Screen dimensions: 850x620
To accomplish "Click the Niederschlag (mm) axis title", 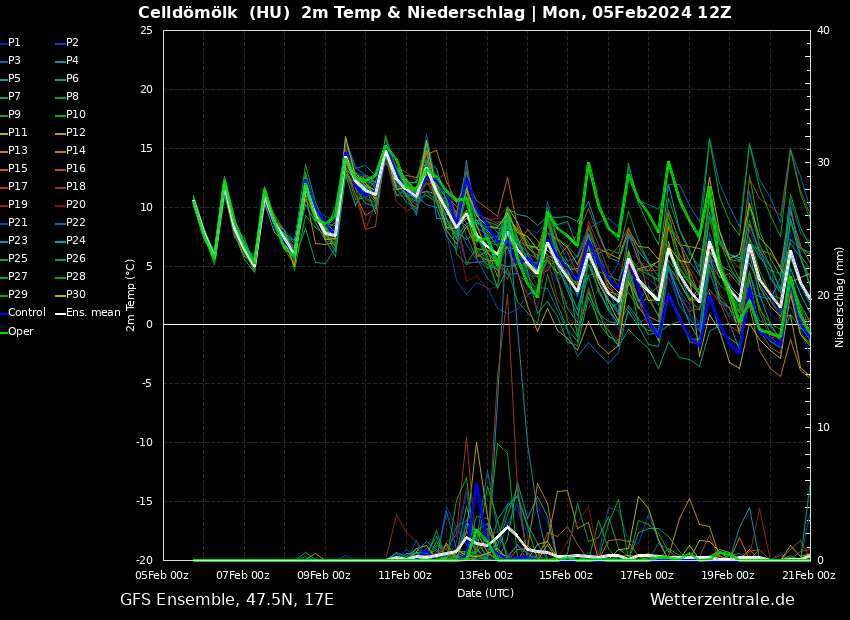I will 840,297.
